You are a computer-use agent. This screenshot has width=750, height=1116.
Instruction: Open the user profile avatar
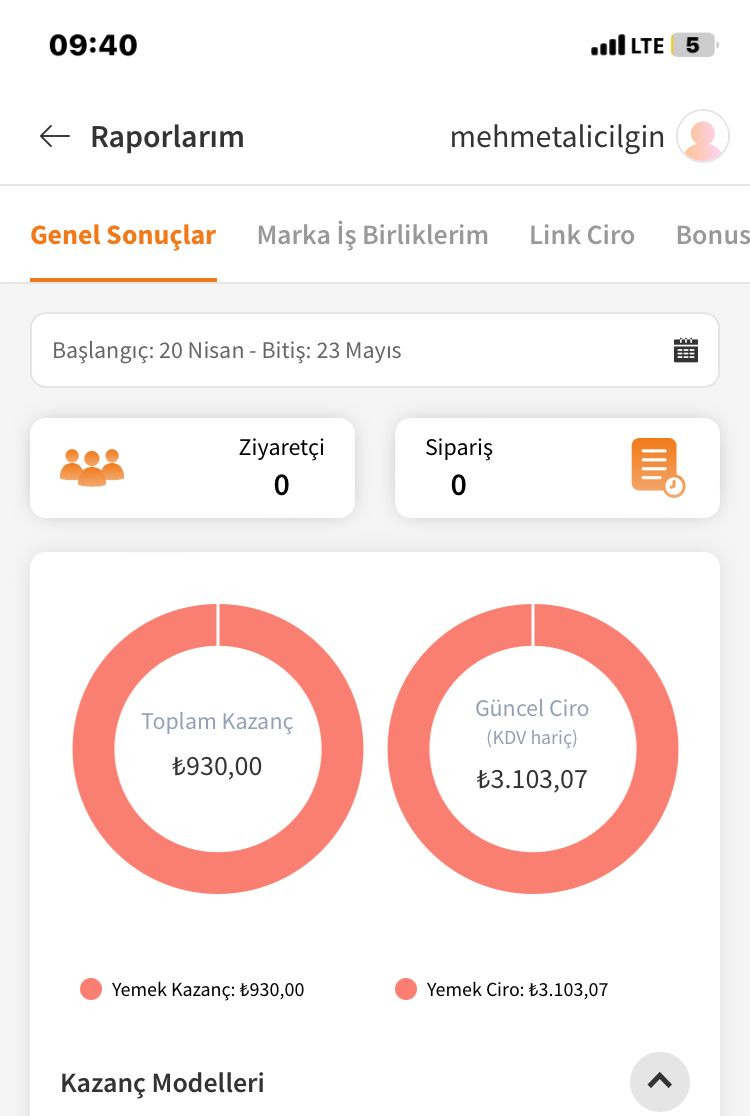(702, 136)
